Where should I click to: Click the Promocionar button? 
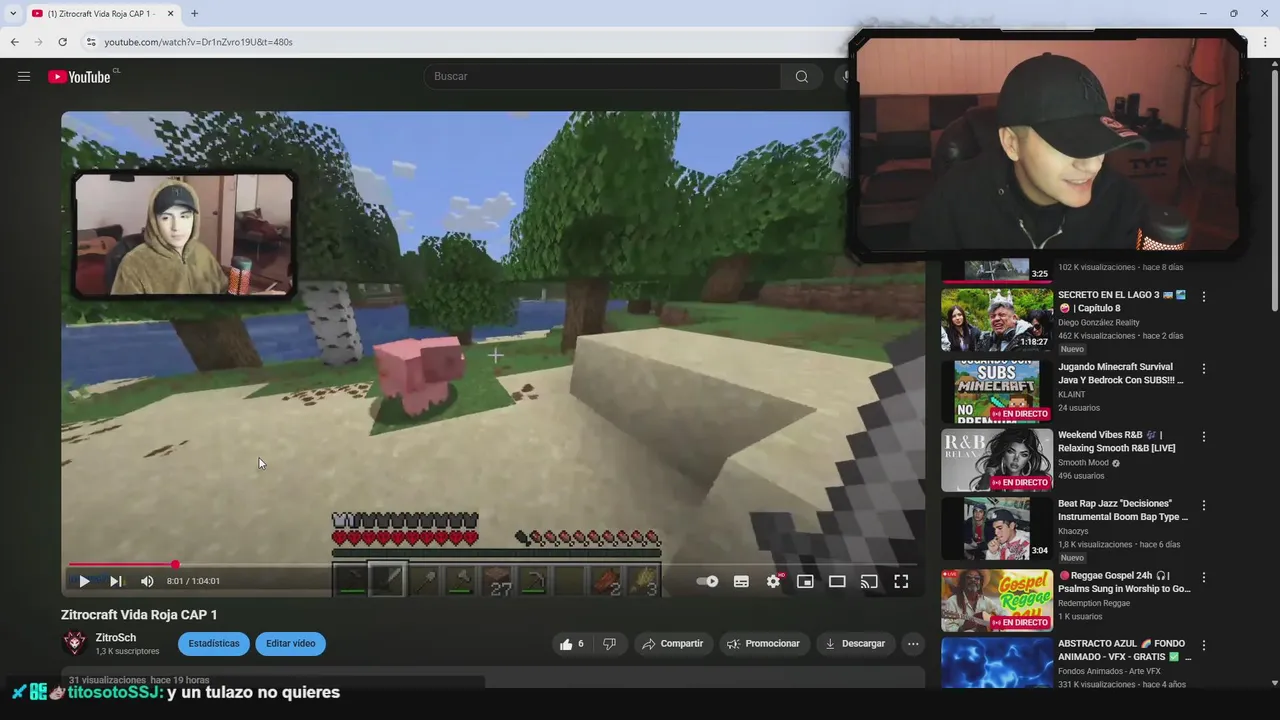point(763,644)
